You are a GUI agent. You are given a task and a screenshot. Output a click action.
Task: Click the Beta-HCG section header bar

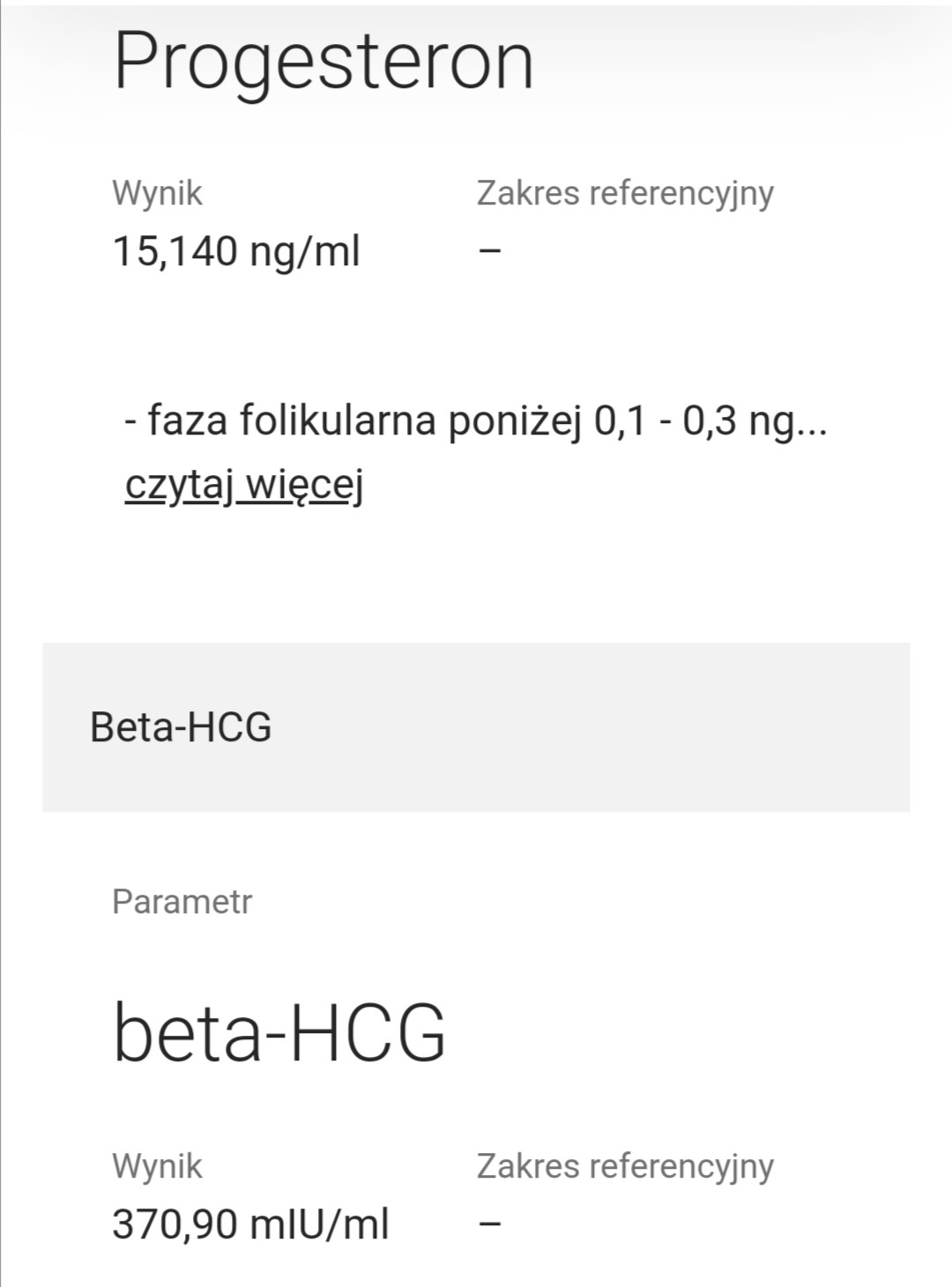[476, 727]
